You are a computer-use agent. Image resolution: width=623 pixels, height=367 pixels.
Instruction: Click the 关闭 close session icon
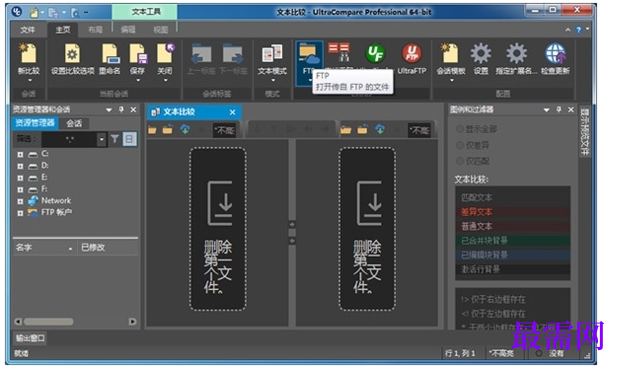tap(165, 54)
